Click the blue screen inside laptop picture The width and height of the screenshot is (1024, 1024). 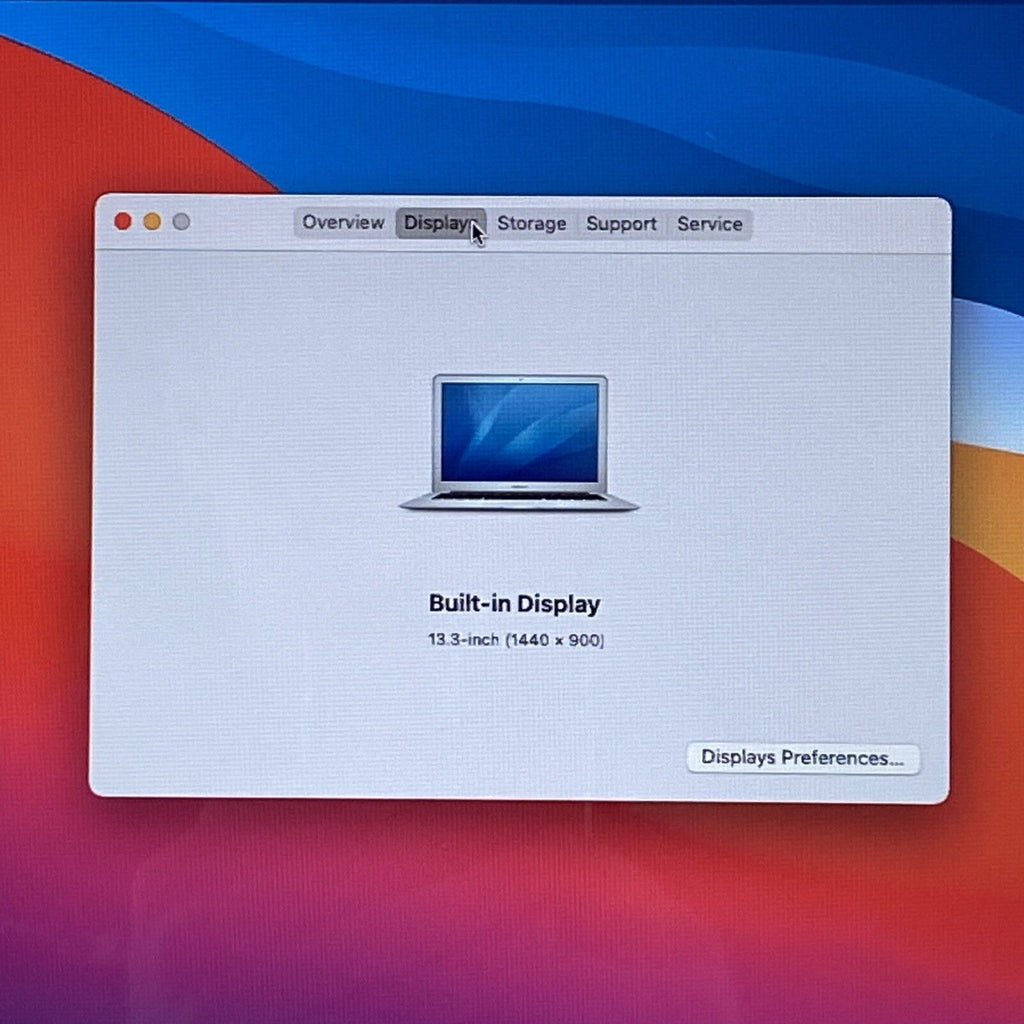pos(520,432)
